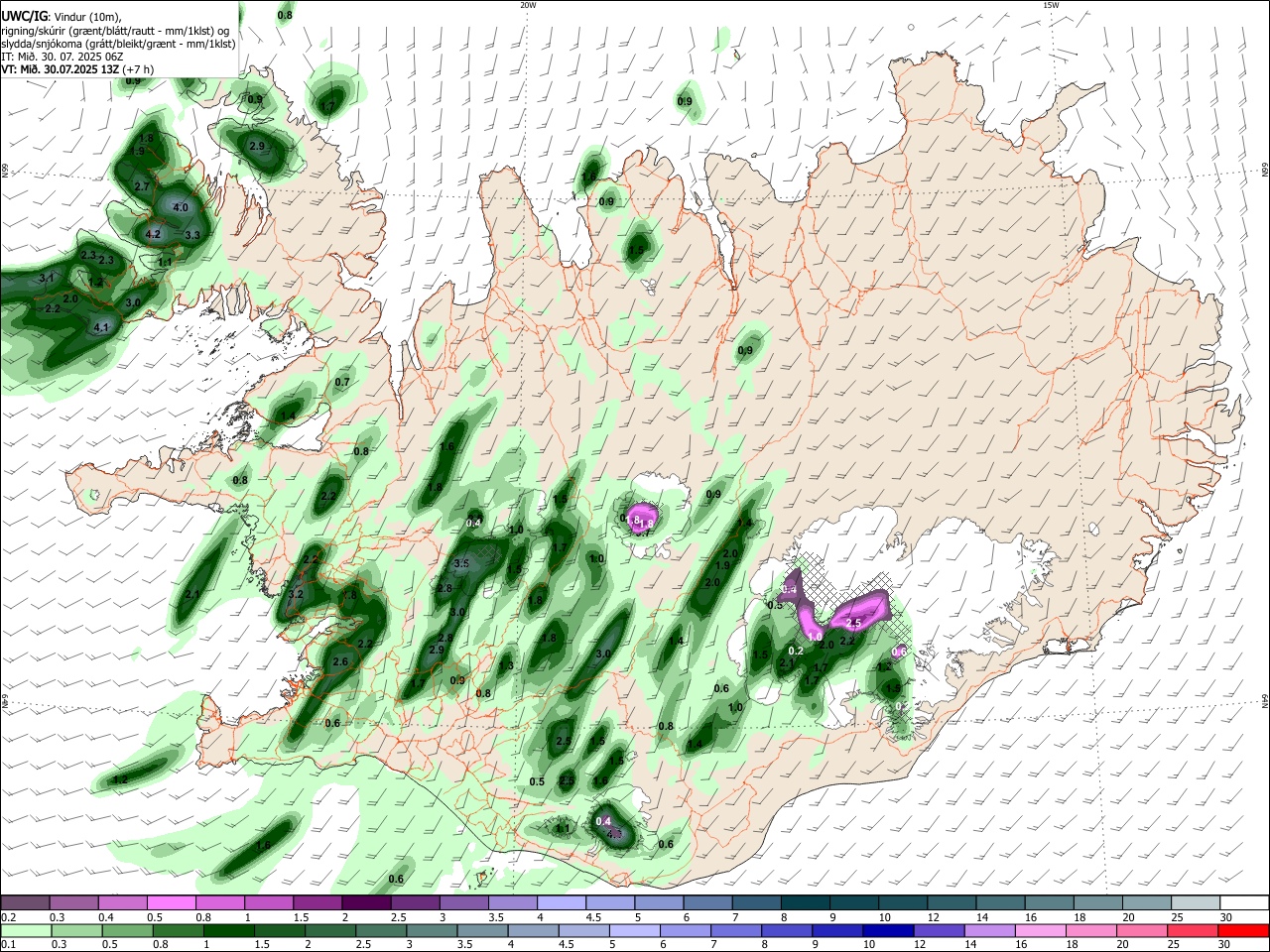
Task: Click the '4.2' precipitation value on the map
Action: pyautogui.click(x=153, y=234)
